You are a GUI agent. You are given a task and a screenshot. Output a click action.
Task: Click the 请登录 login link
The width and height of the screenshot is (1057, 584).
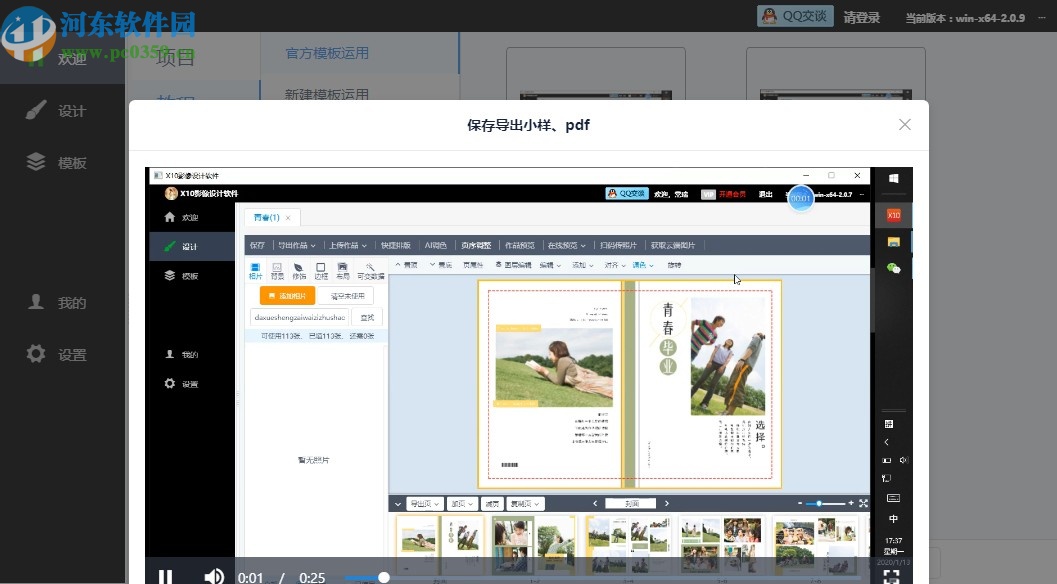pyautogui.click(x=861, y=16)
